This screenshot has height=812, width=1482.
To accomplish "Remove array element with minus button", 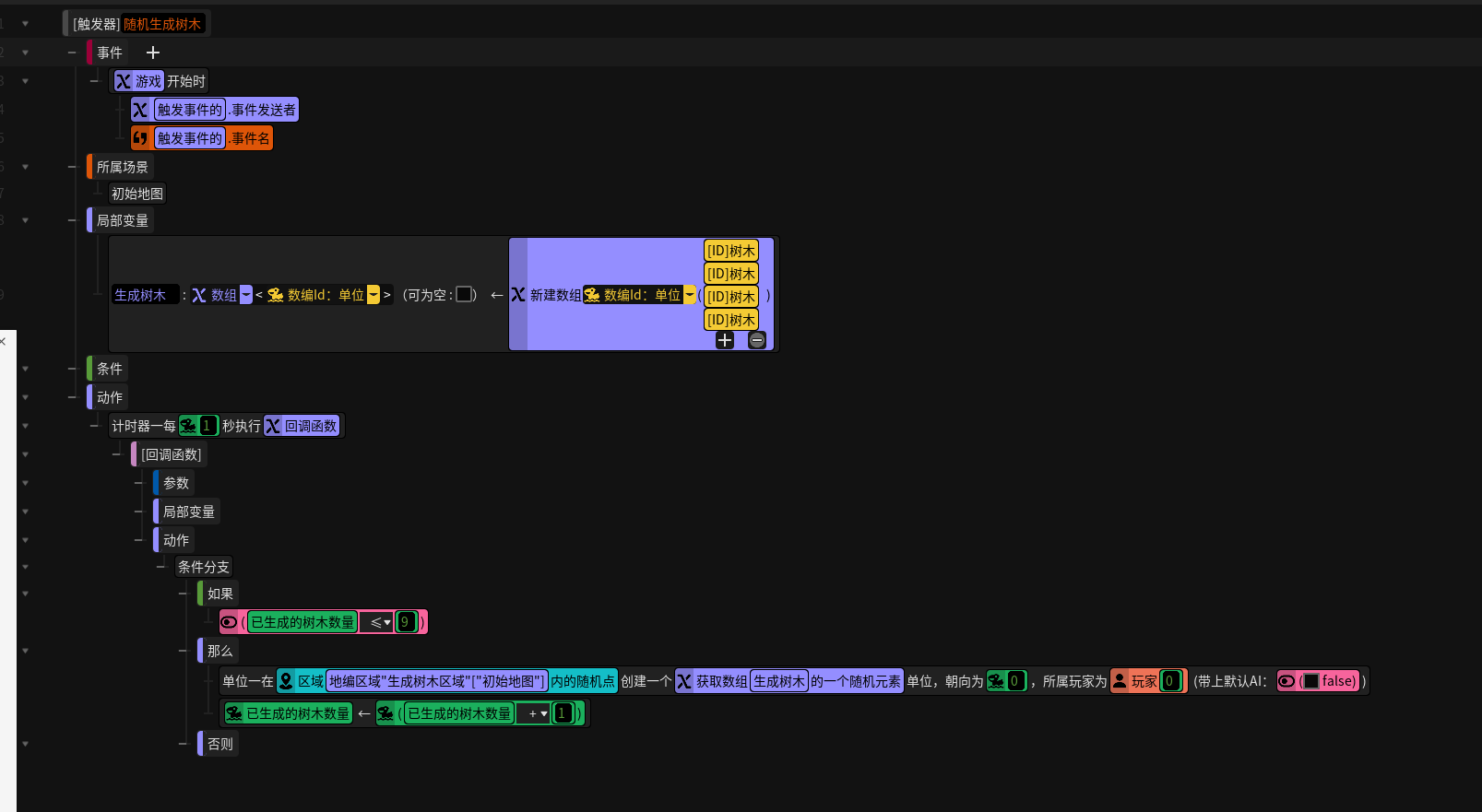I will tap(757, 340).
